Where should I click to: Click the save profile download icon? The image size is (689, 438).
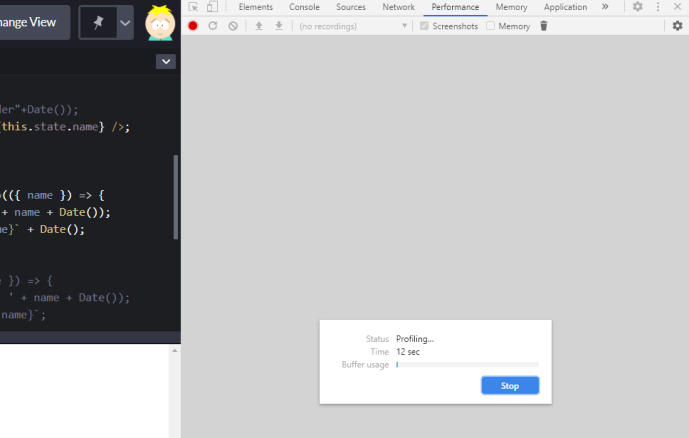click(278, 26)
